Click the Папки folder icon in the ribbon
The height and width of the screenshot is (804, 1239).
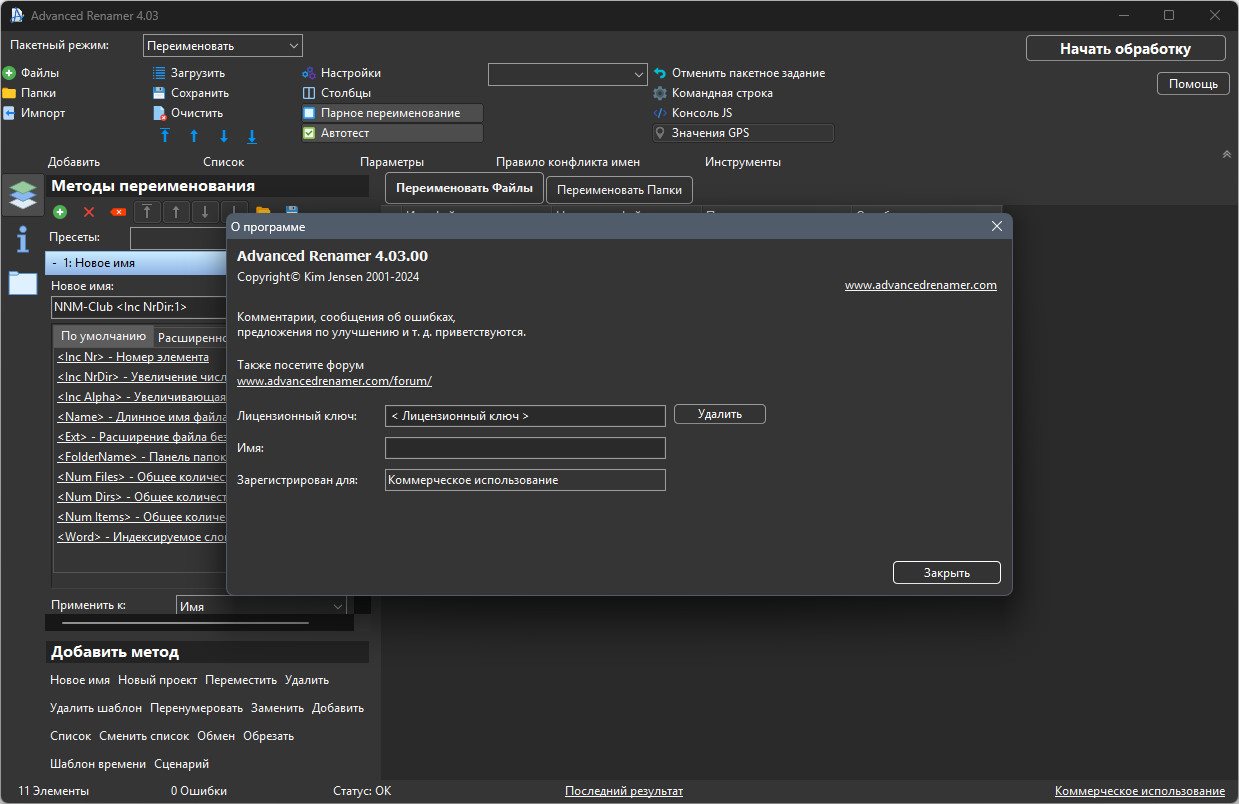click(9, 93)
